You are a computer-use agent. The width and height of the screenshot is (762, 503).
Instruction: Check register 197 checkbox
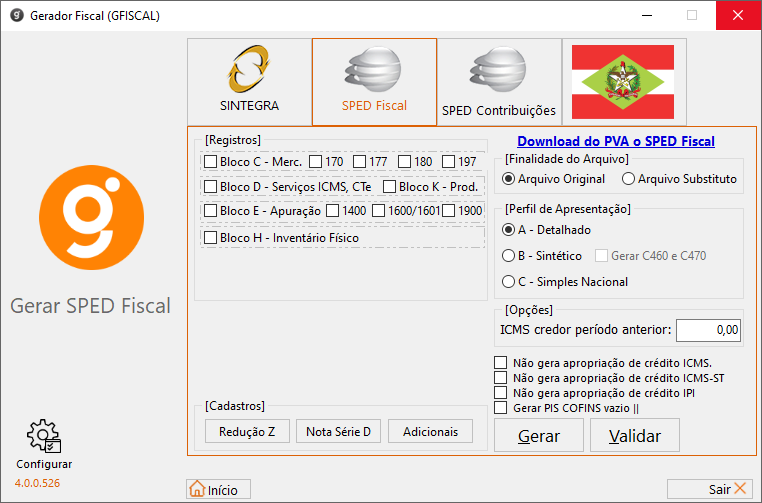449,161
